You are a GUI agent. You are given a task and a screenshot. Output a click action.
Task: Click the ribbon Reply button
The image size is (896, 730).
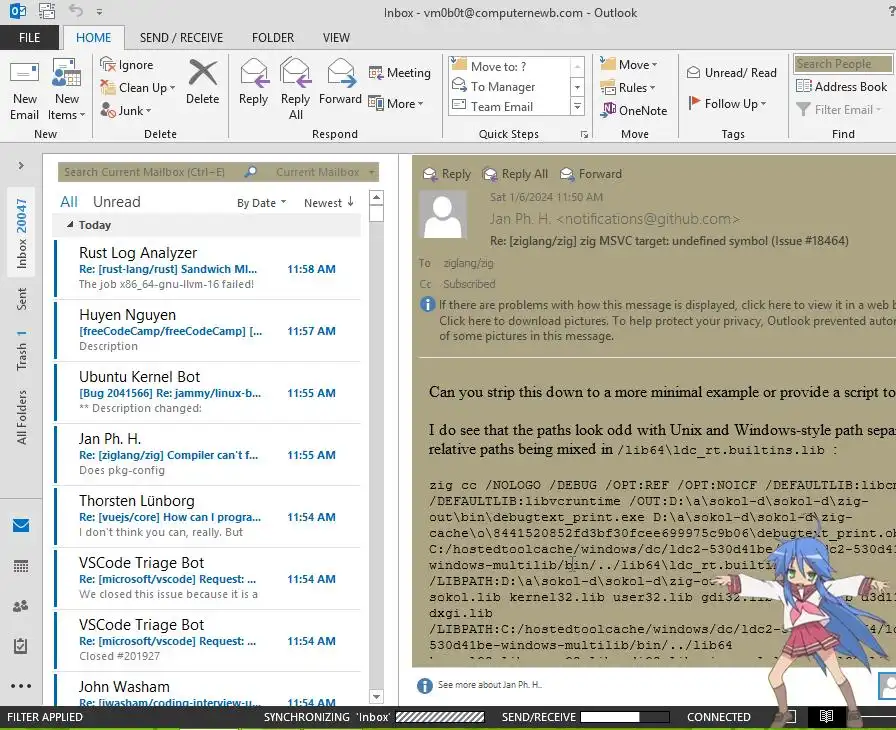coord(253,82)
